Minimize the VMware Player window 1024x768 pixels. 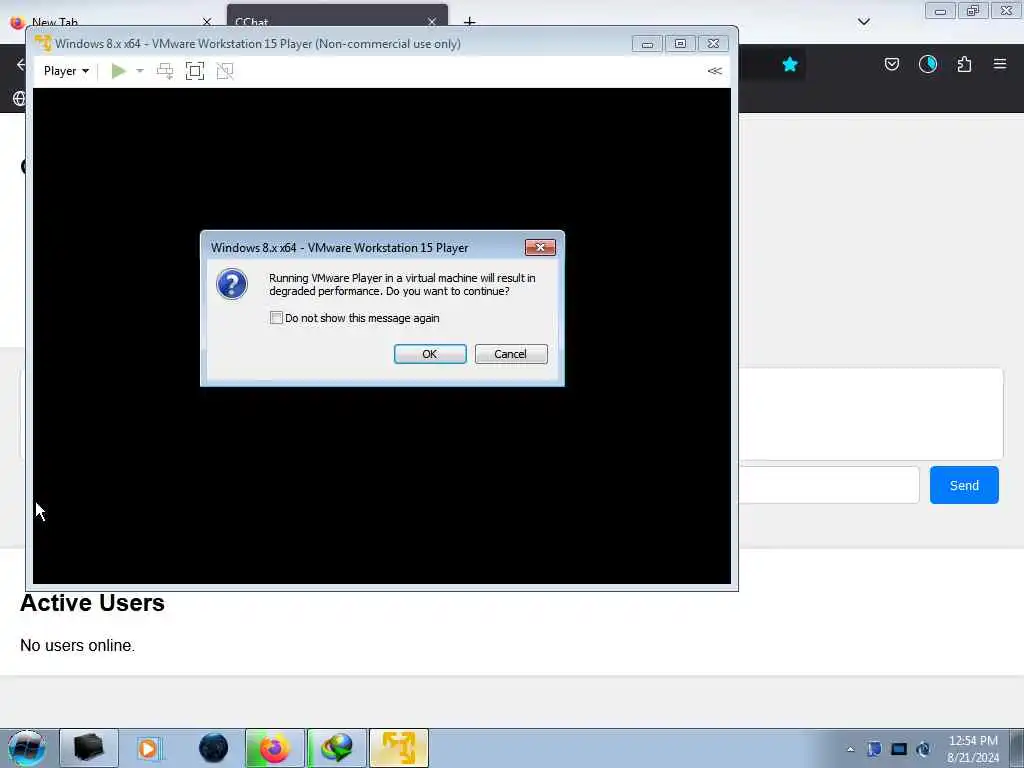(x=647, y=44)
